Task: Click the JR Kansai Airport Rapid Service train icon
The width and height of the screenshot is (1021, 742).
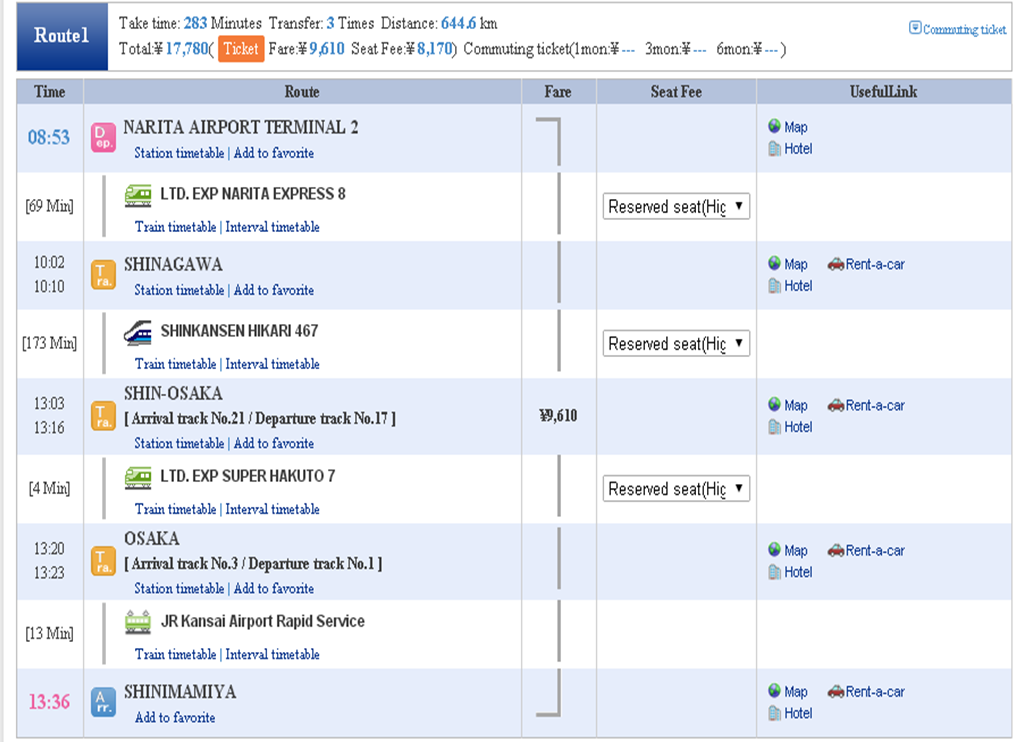Action: [138, 622]
